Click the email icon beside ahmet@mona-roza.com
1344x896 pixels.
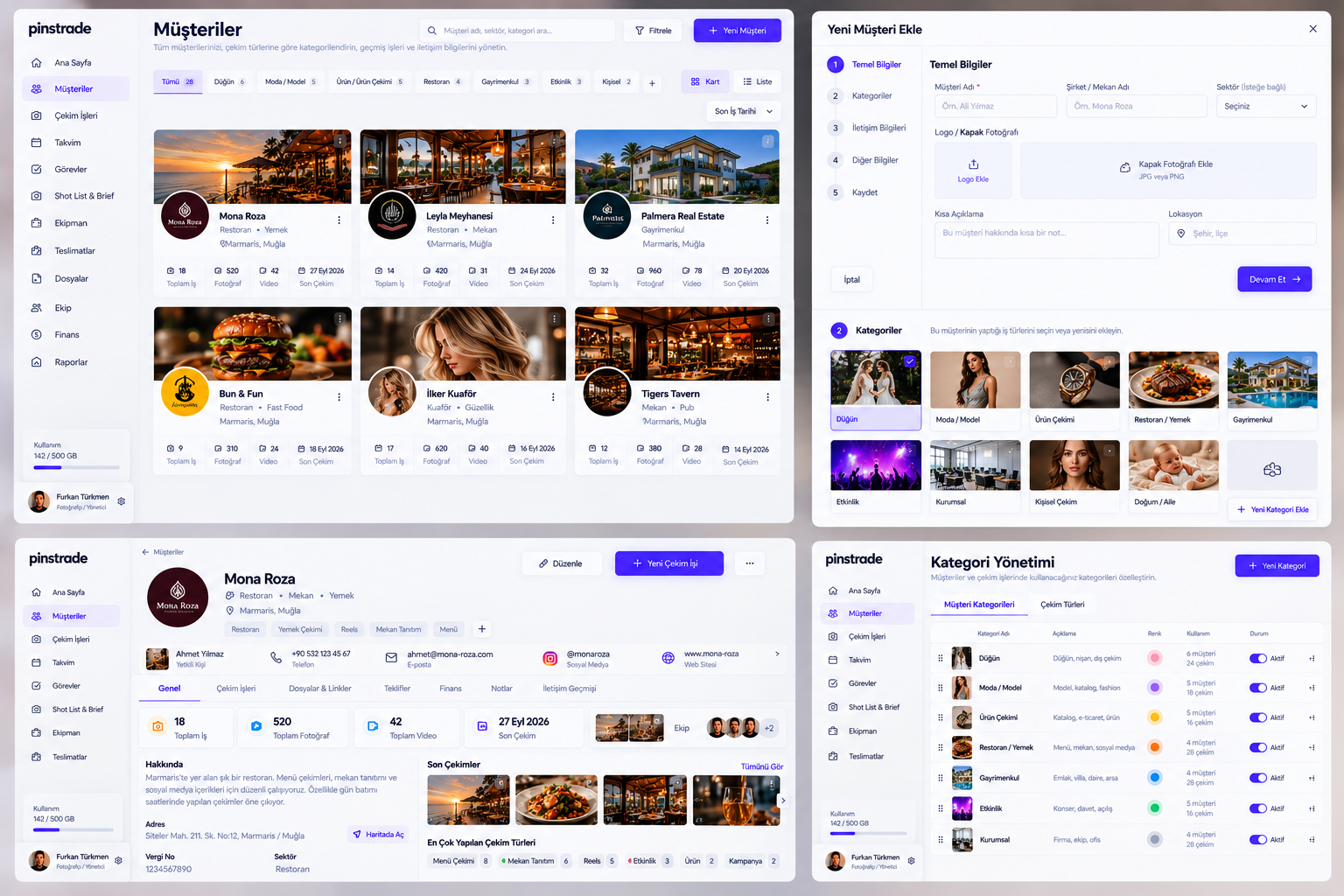tap(391, 657)
